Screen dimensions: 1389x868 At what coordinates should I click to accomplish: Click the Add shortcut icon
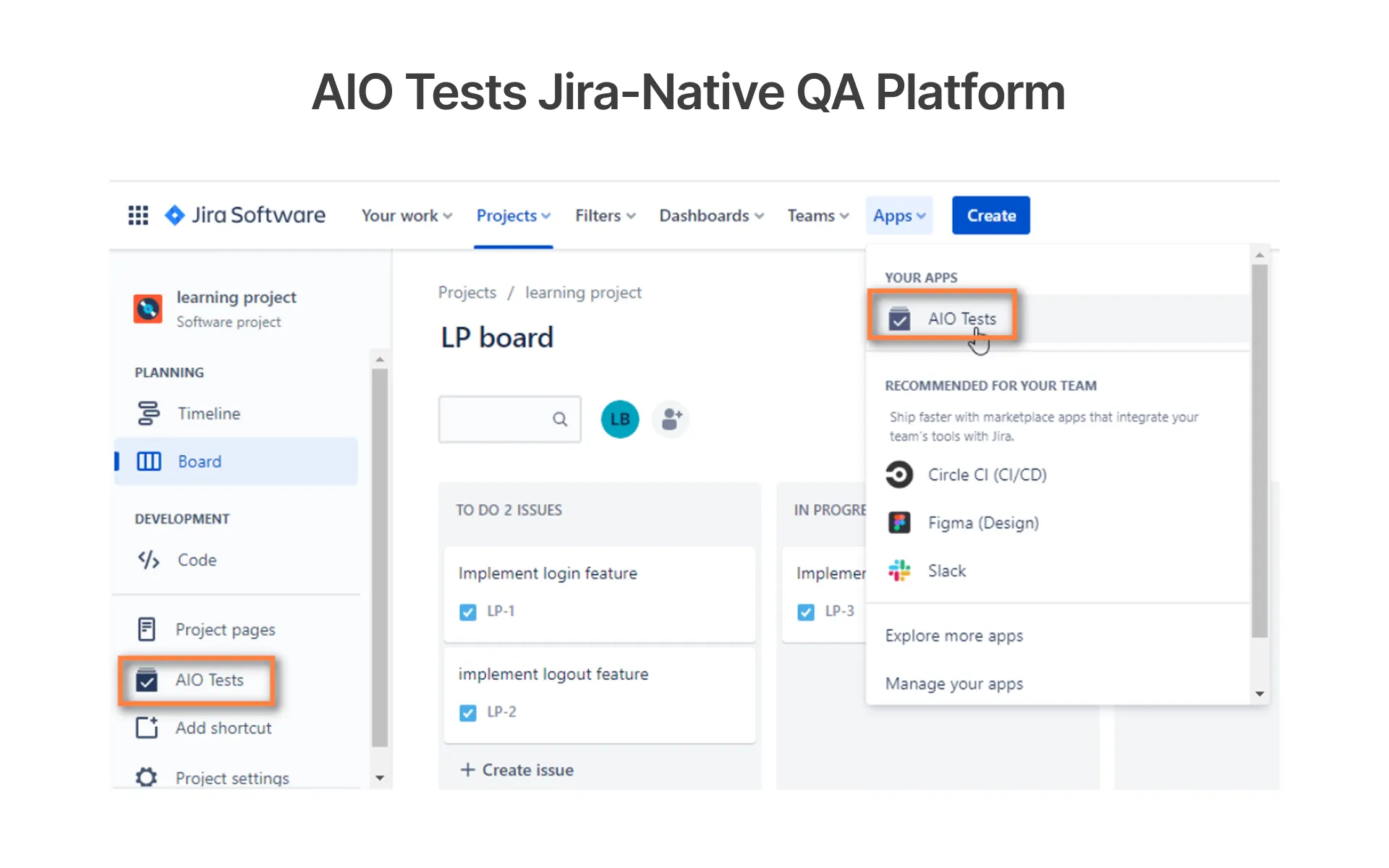pos(147,728)
